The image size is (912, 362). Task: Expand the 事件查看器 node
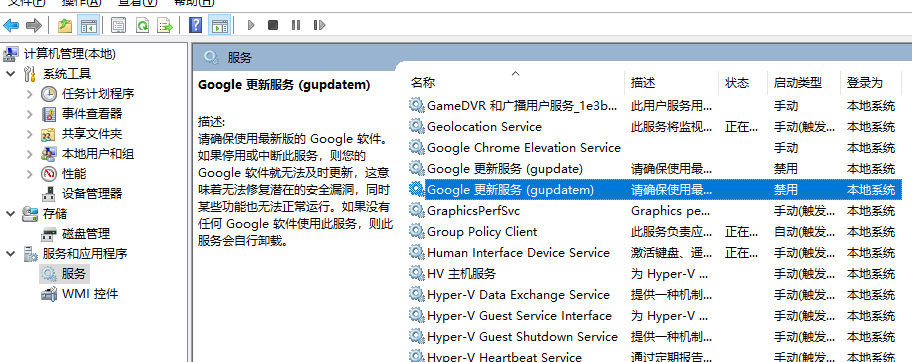(x=30, y=113)
